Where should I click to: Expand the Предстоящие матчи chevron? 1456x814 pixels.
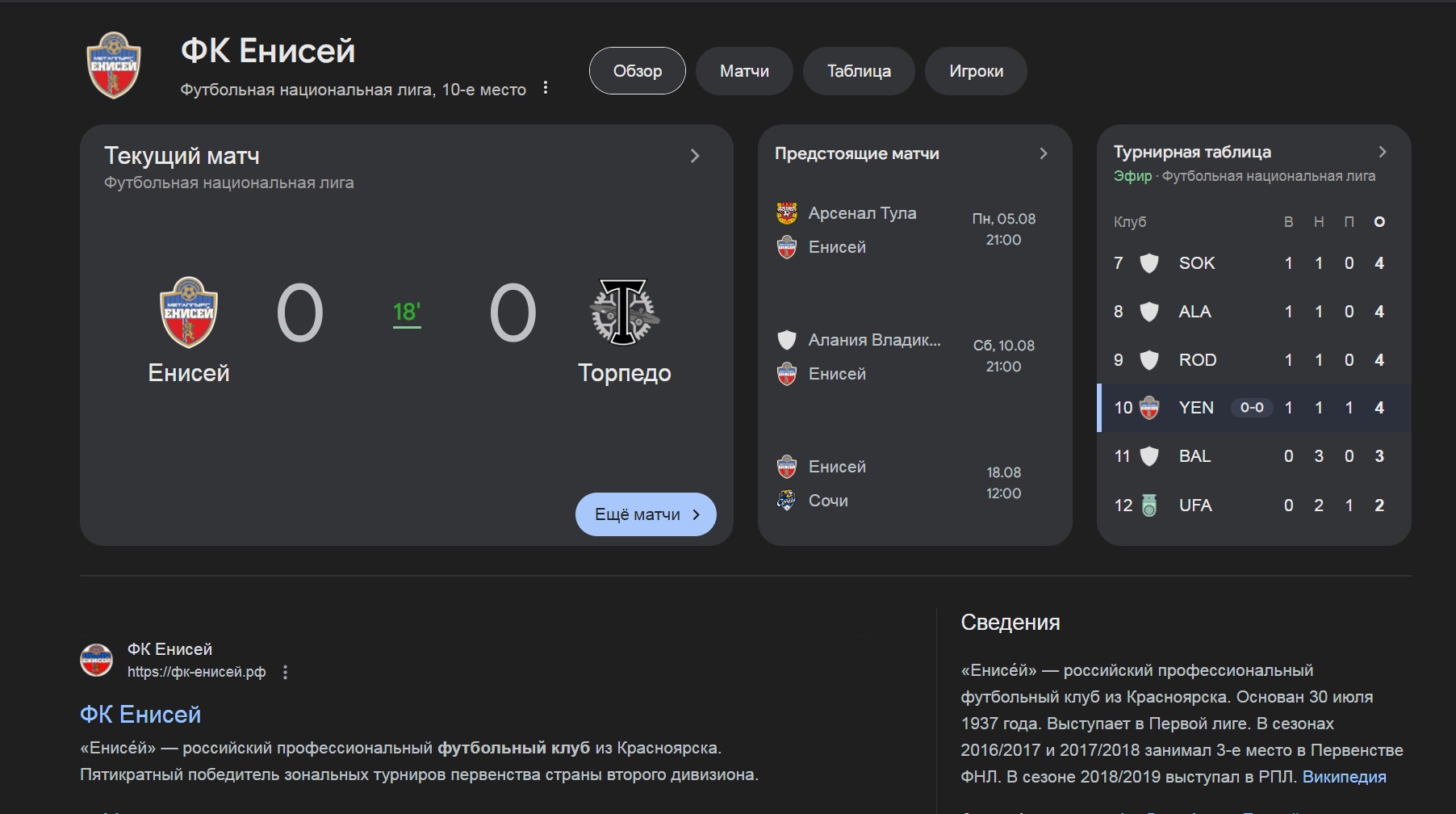pyautogui.click(x=1044, y=153)
